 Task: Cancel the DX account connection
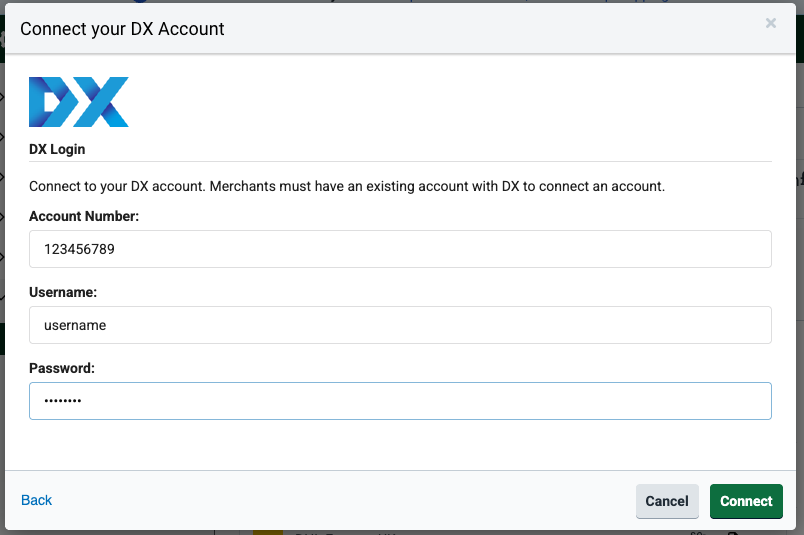pyautogui.click(x=667, y=501)
